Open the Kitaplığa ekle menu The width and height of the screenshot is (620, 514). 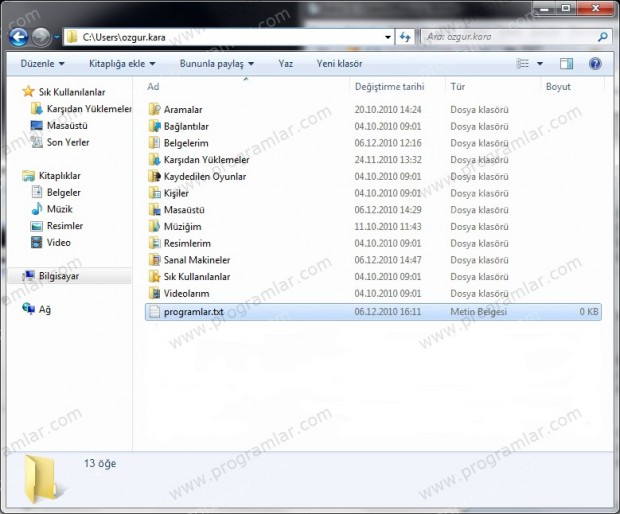122,64
